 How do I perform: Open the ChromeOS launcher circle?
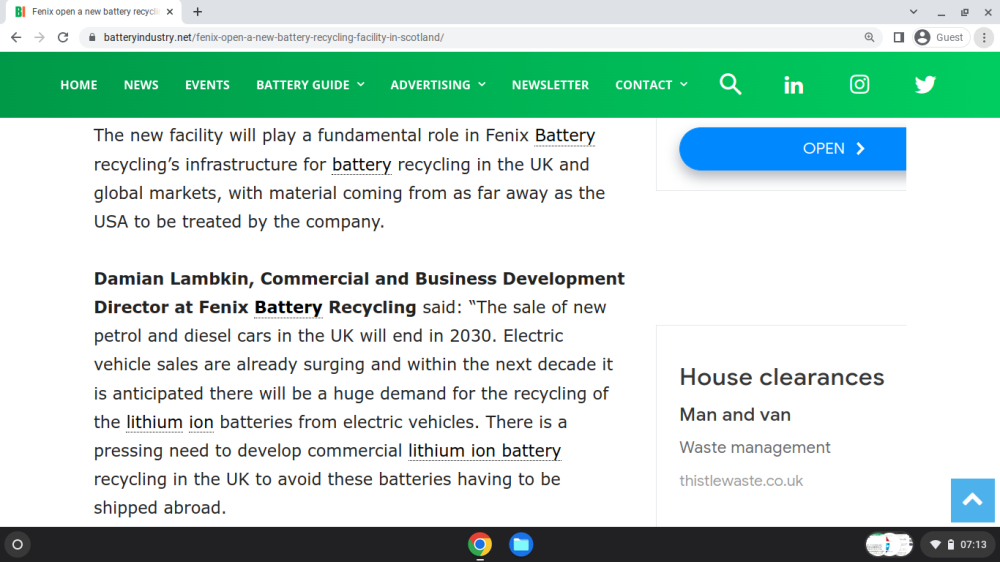pyautogui.click(x=17, y=544)
